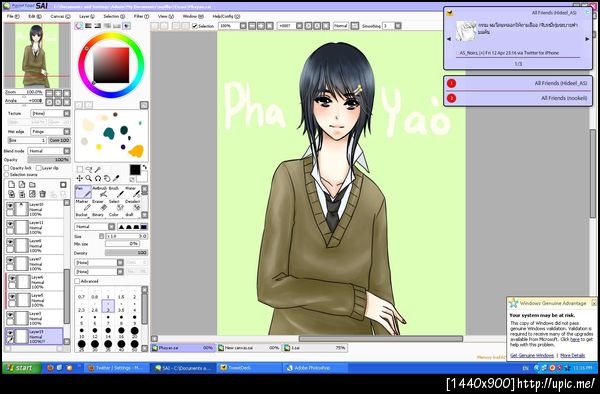This screenshot has width=600, height=394.
Task: Open the Edit menu
Action: click(x=35, y=16)
